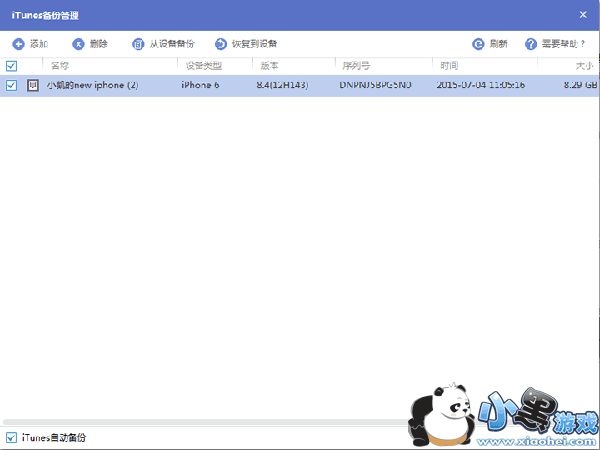Sort backups by 时间 column header
The width and height of the screenshot is (600, 450).
(448, 66)
